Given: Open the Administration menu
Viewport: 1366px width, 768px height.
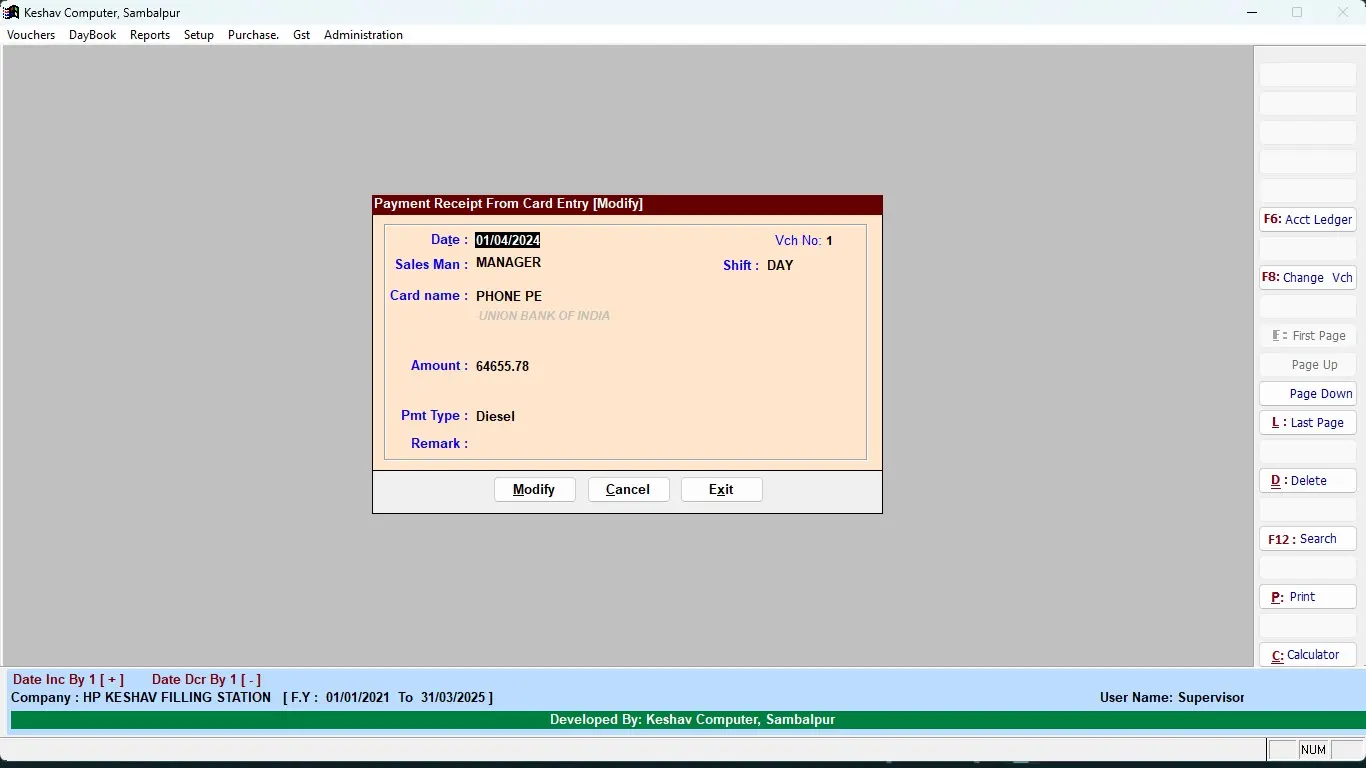Looking at the screenshot, I should 363,35.
